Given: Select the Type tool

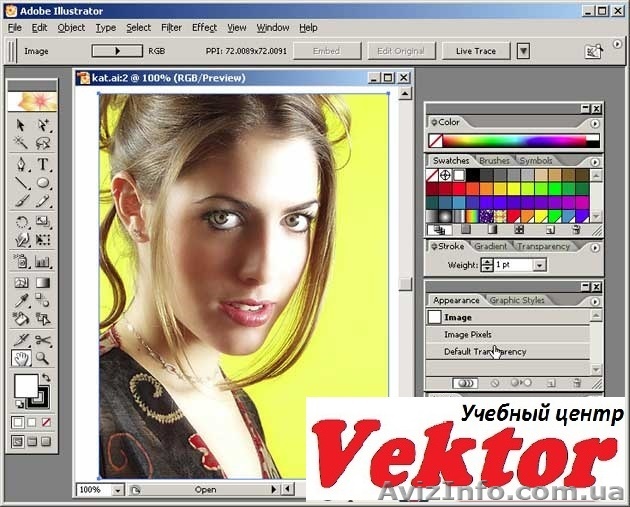Looking at the screenshot, I should click(x=43, y=164).
